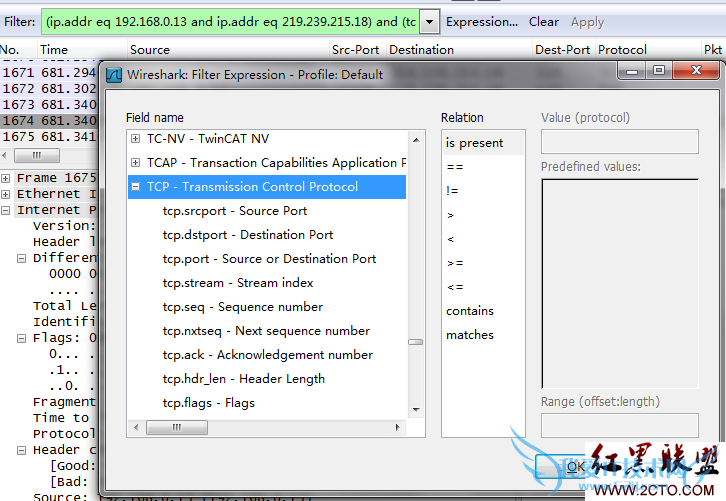Viewport: 726px width, 501px height.
Task: Select tcp.stream - Stream index field
Action: (x=238, y=283)
